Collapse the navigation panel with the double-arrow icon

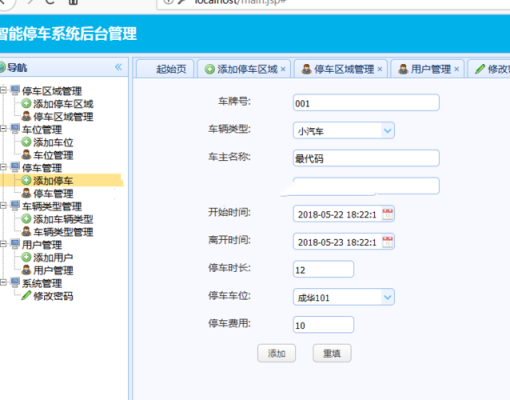click(118, 67)
